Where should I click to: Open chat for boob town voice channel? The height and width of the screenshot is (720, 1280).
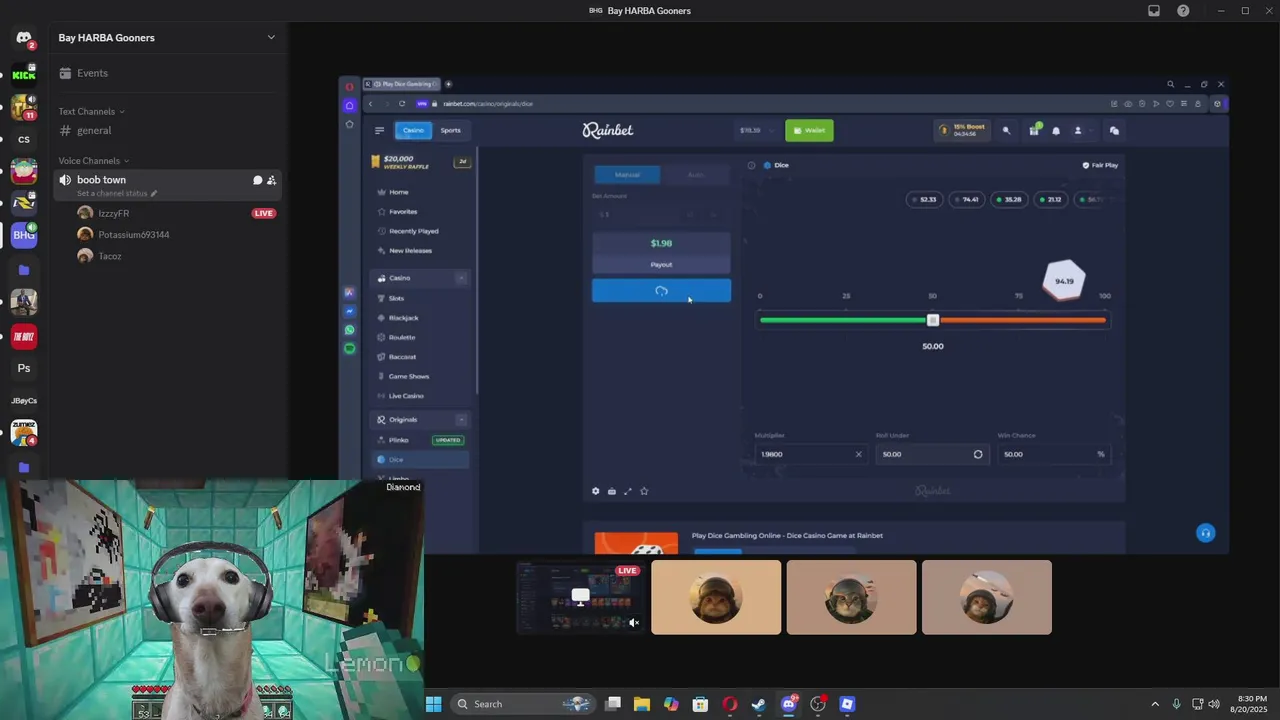(257, 180)
